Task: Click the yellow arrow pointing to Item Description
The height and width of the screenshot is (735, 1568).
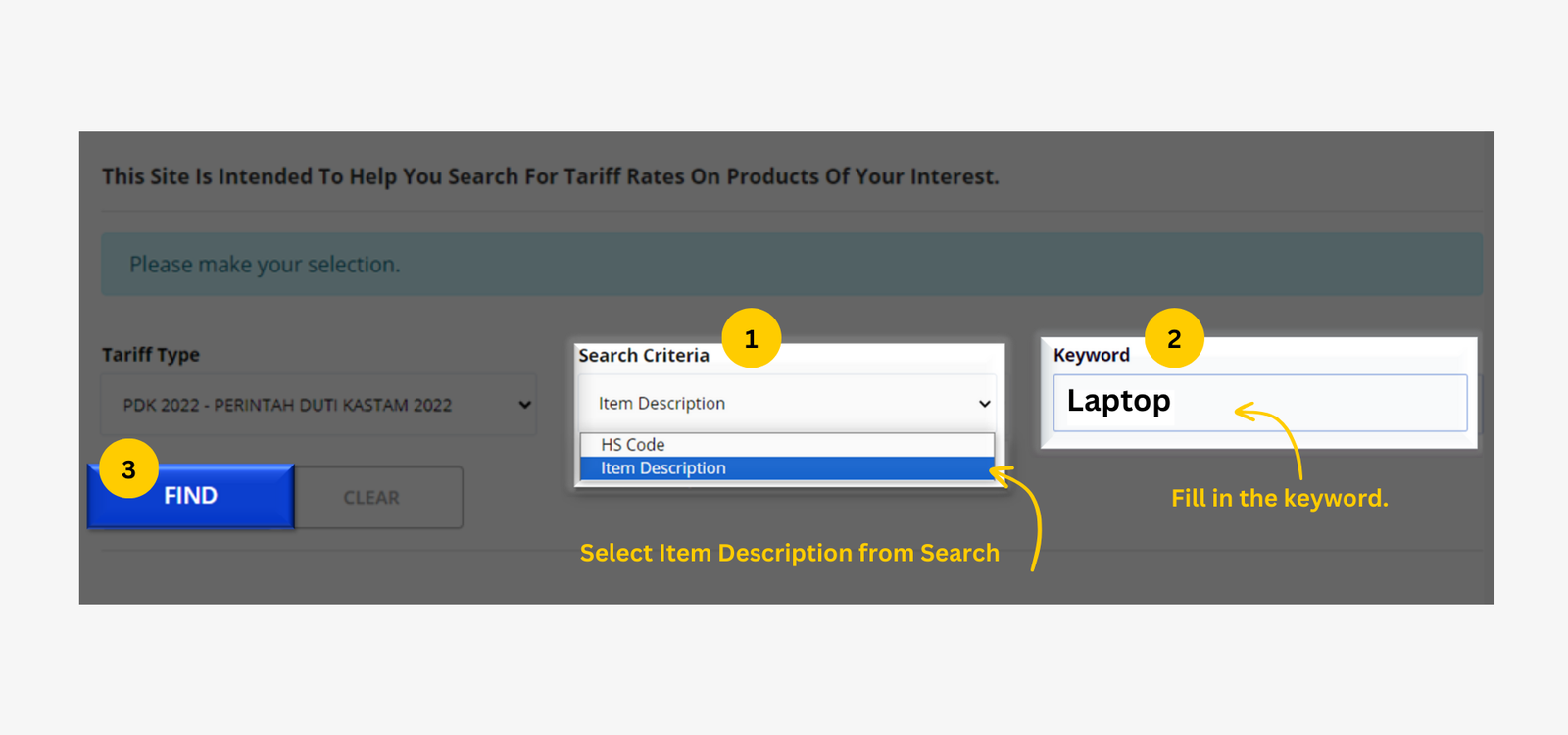Action: (x=1022, y=519)
